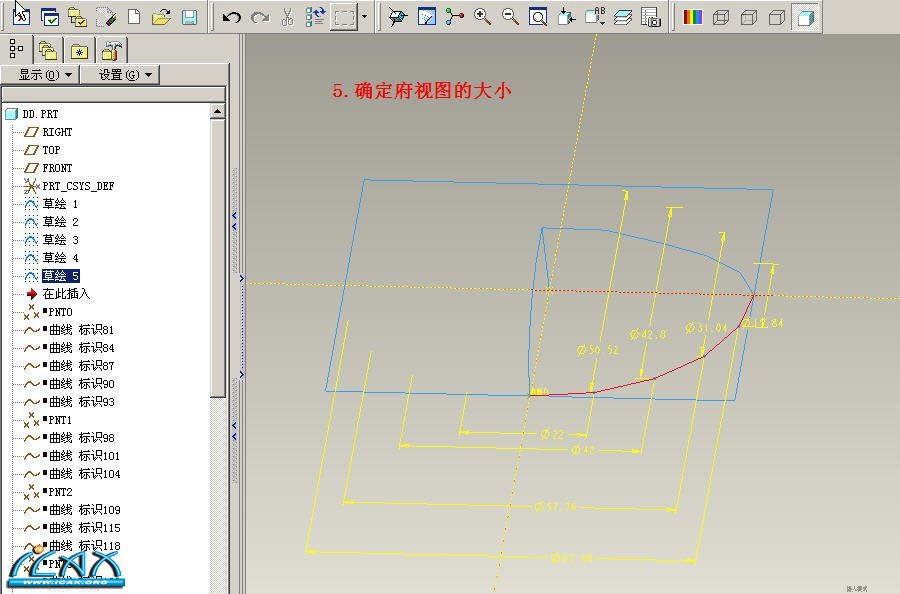This screenshot has width=900, height=594.
Task: Switch to the model tree tab
Action: 16,49
